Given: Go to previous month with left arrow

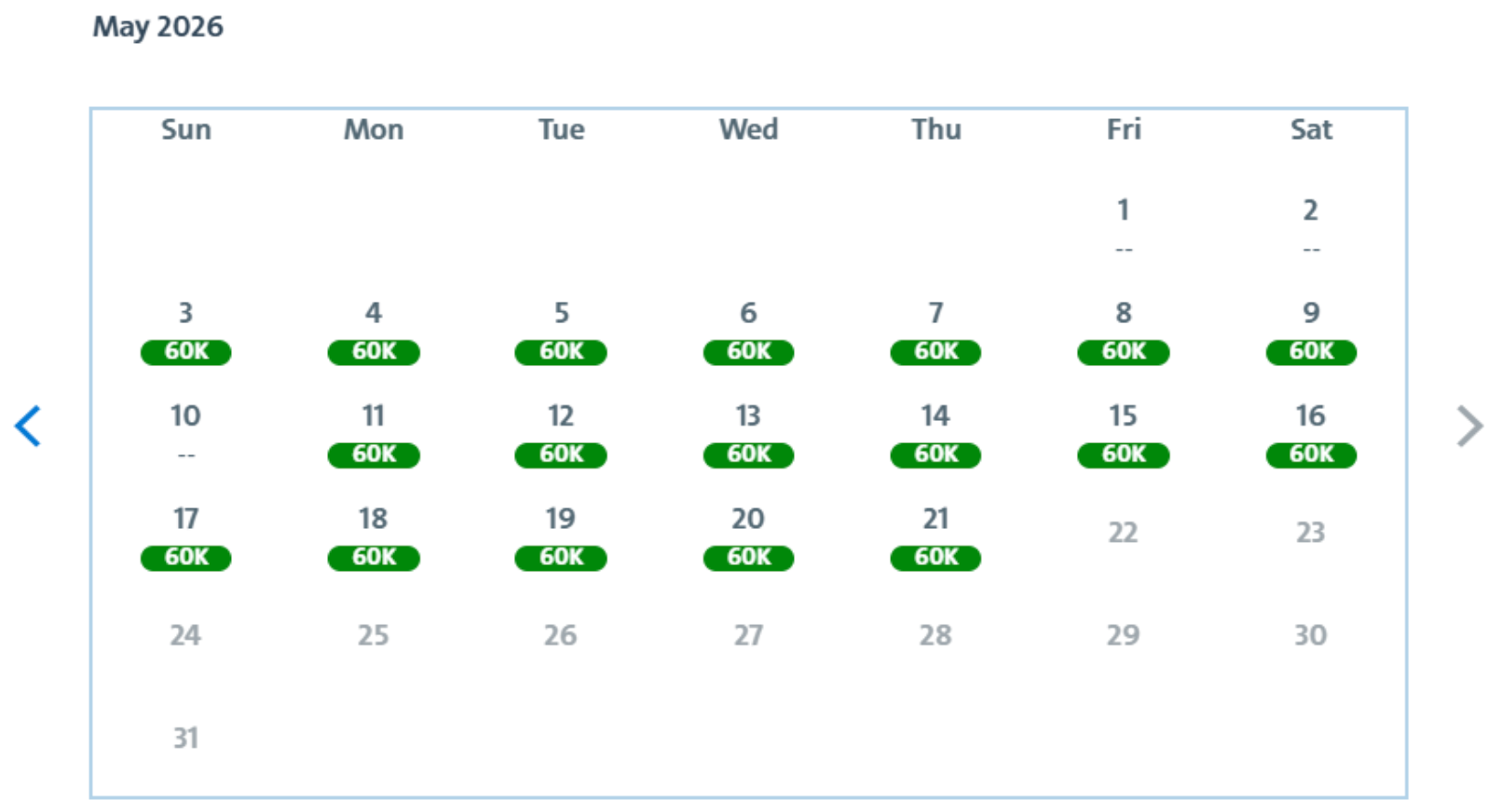Looking at the screenshot, I should tap(28, 426).
